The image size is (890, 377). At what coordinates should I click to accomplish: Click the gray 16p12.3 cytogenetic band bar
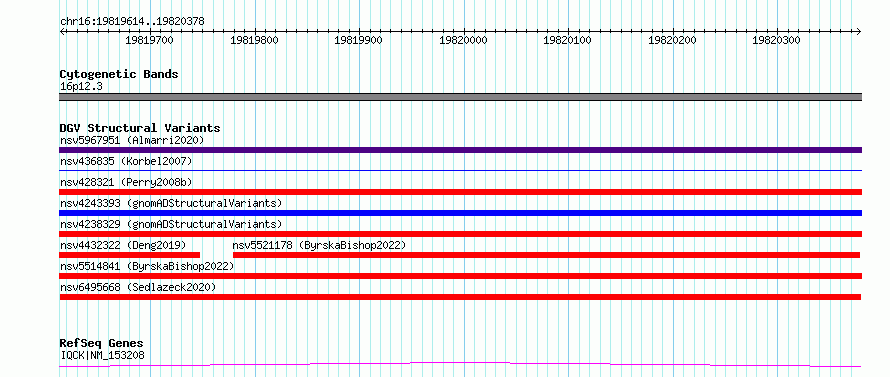coord(460,97)
